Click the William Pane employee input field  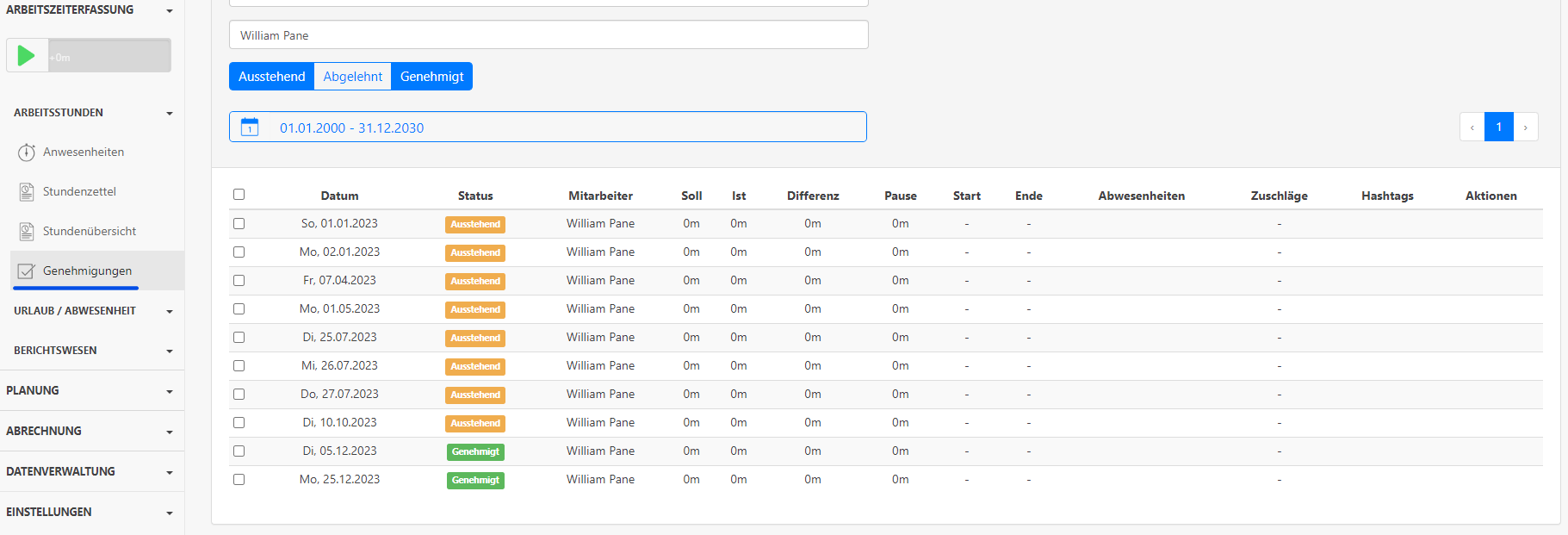548,35
